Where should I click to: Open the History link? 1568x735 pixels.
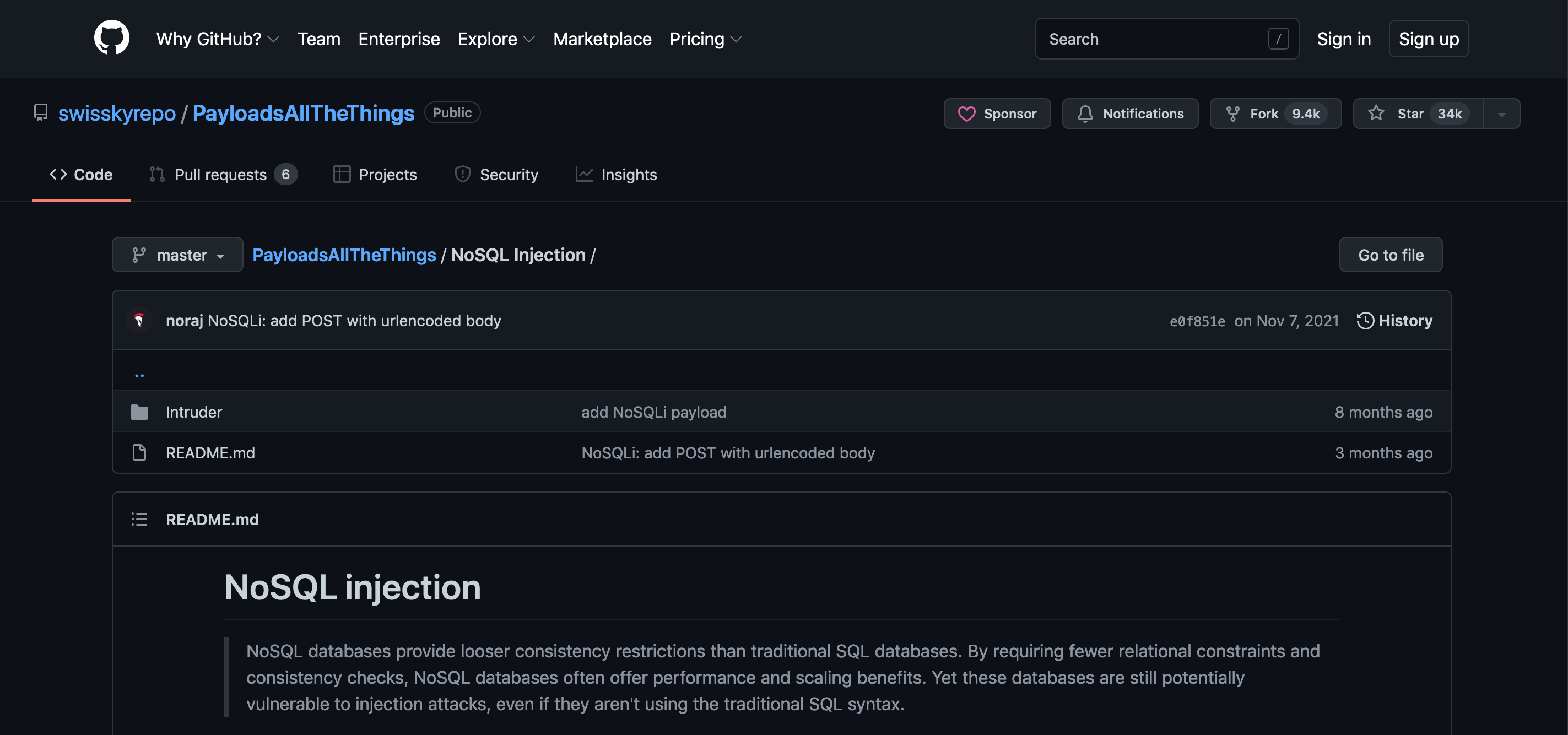1394,320
